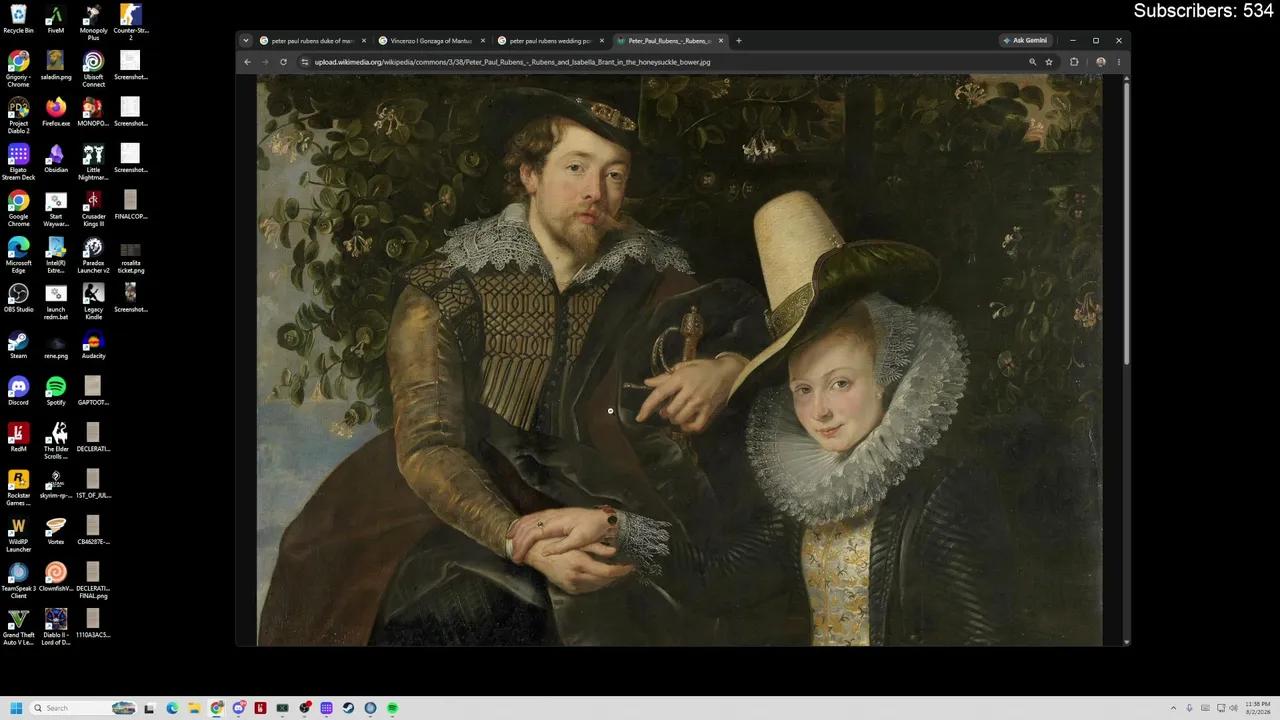
Task: Open the Project Diablo 2 desktop shortcut
Action: click(x=18, y=115)
